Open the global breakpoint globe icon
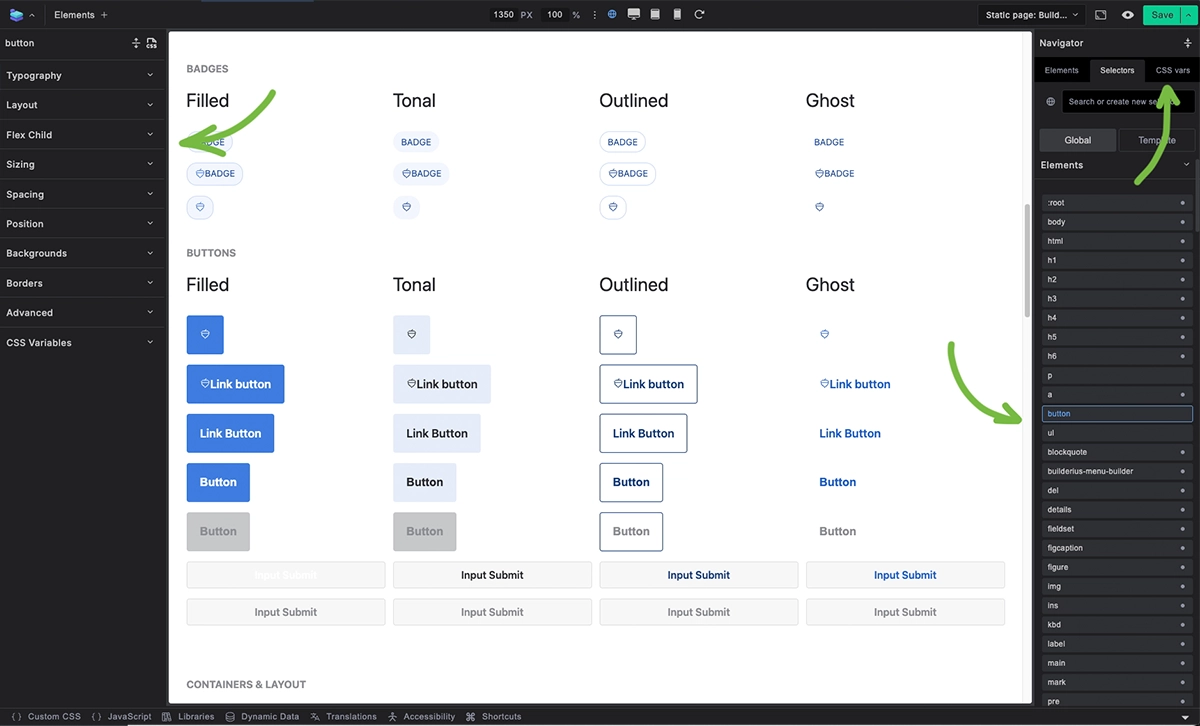Image resolution: width=1200 pixels, height=726 pixels. click(x=610, y=13)
